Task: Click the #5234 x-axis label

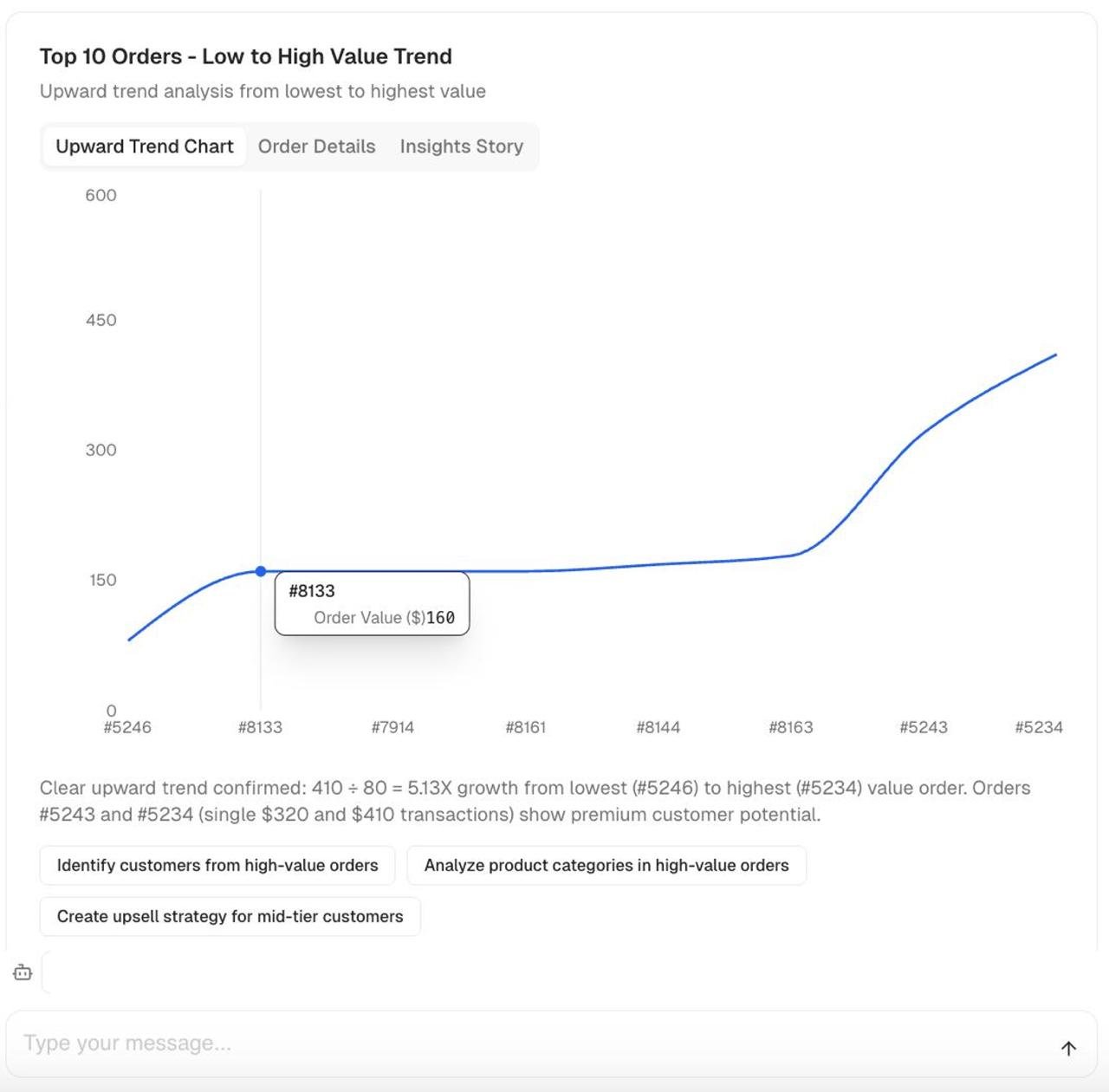Action: pyautogui.click(x=1039, y=727)
